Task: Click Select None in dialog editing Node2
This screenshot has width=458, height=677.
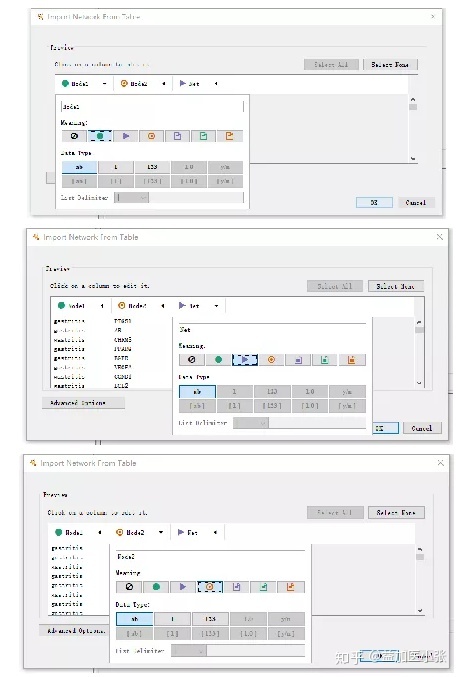Action: (x=396, y=512)
